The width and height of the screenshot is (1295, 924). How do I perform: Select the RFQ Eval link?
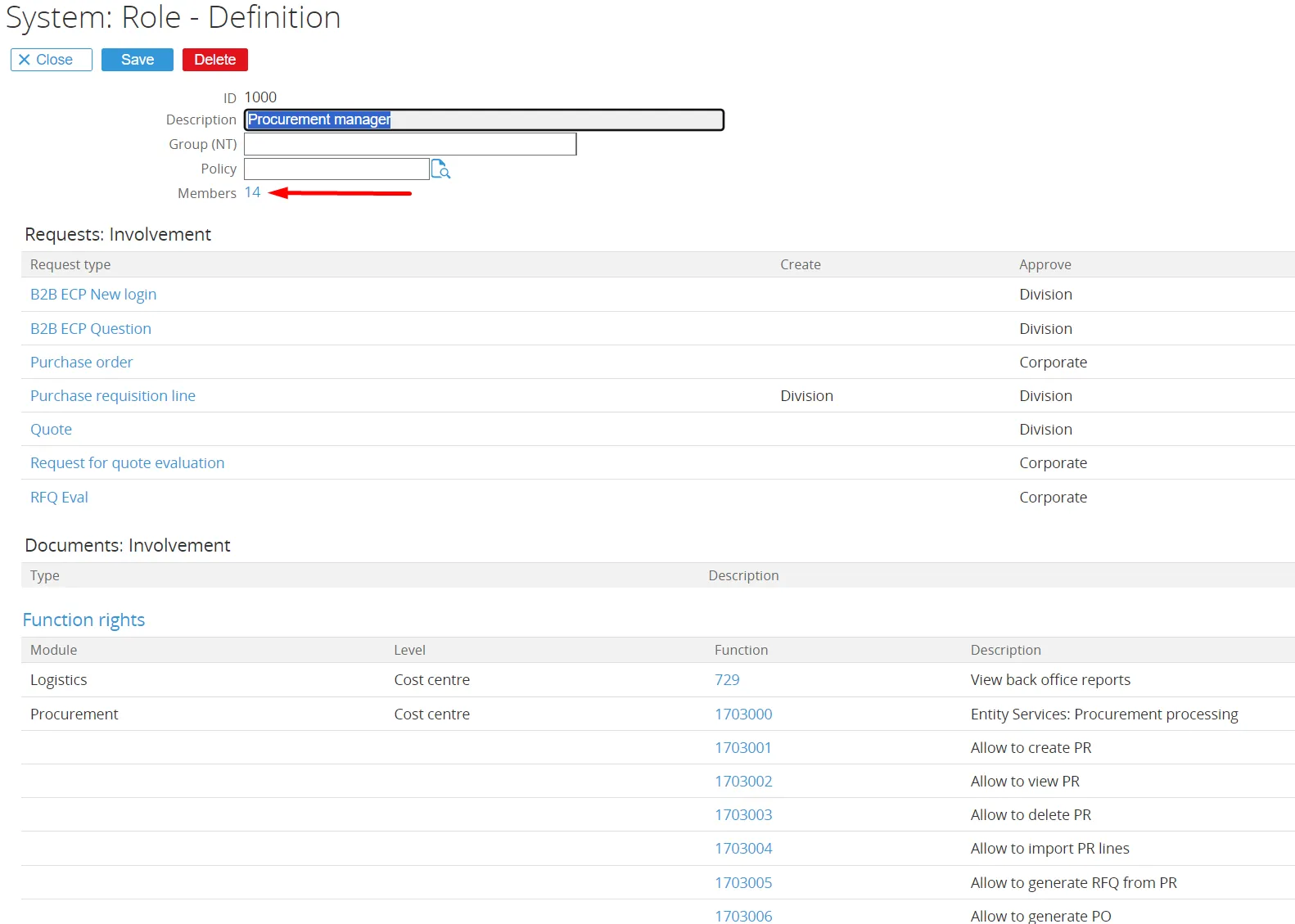59,498
